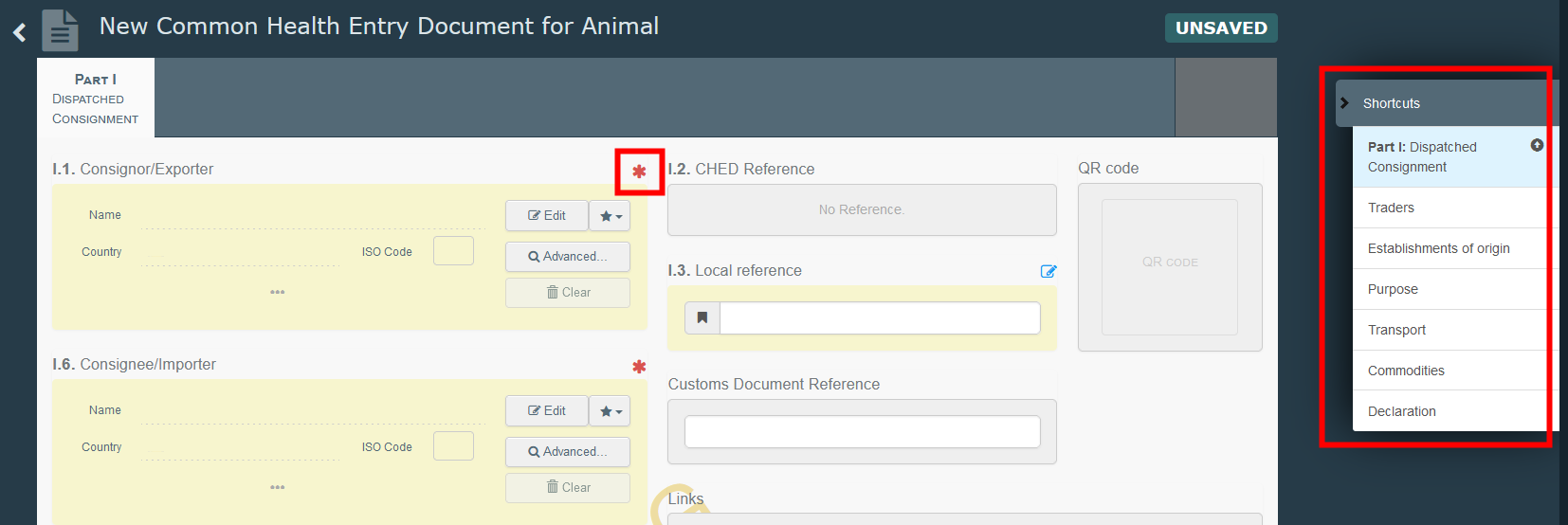1568x525 pixels.
Task: Edit the Consignor/Exporter details
Action: pyautogui.click(x=547, y=216)
